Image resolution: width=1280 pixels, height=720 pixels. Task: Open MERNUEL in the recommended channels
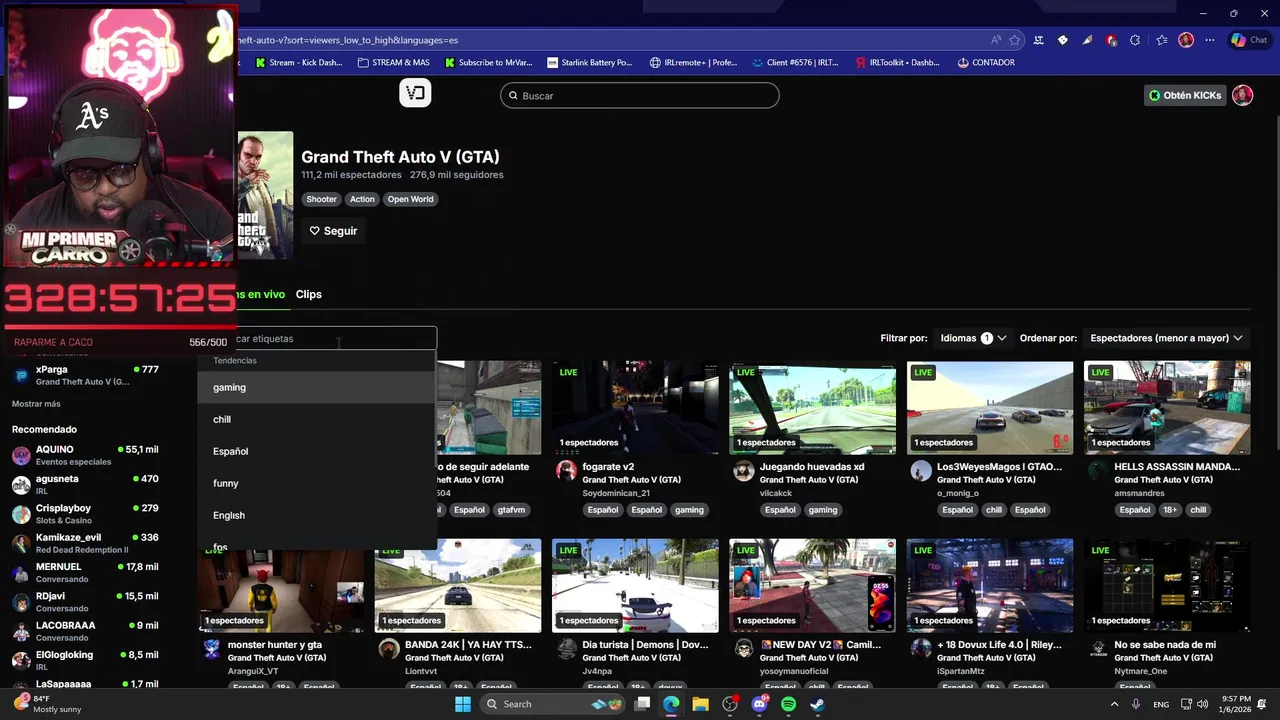(85, 573)
